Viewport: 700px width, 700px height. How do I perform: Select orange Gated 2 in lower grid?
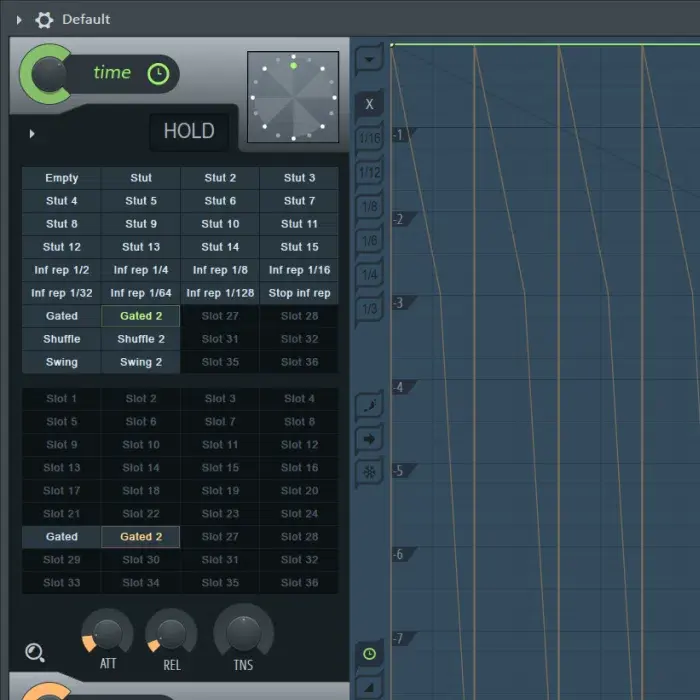tap(141, 537)
